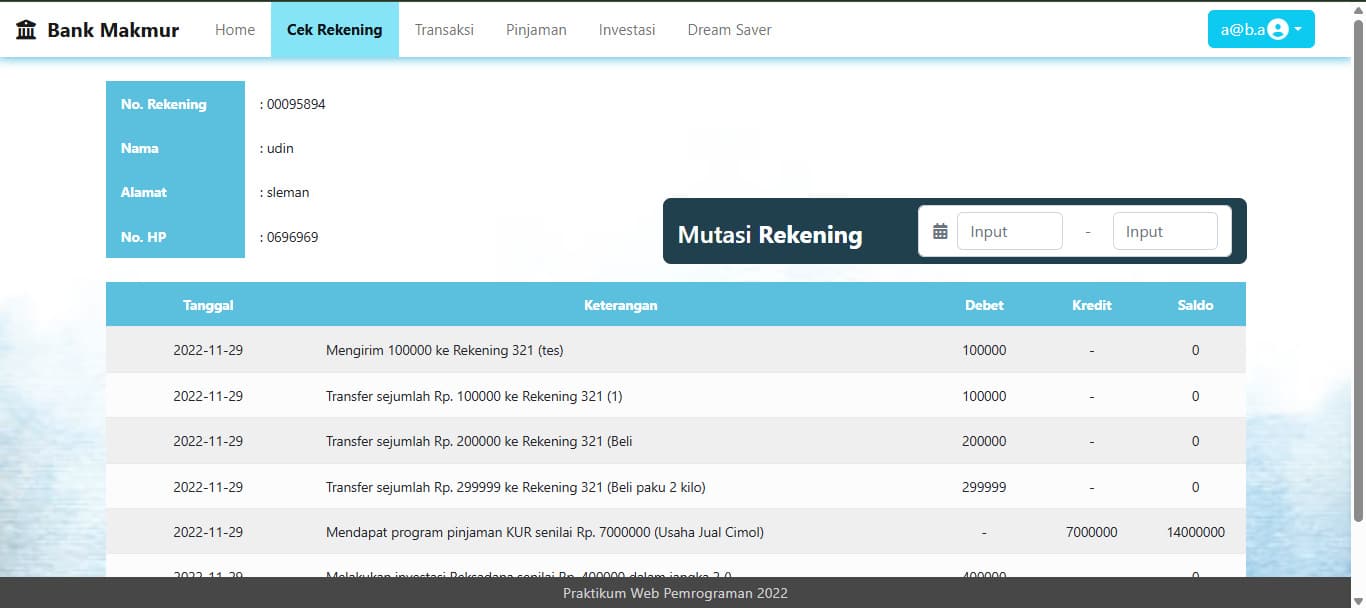The height and width of the screenshot is (608, 1366).
Task: Select the Cek Rekening tab
Action: coord(334,29)
